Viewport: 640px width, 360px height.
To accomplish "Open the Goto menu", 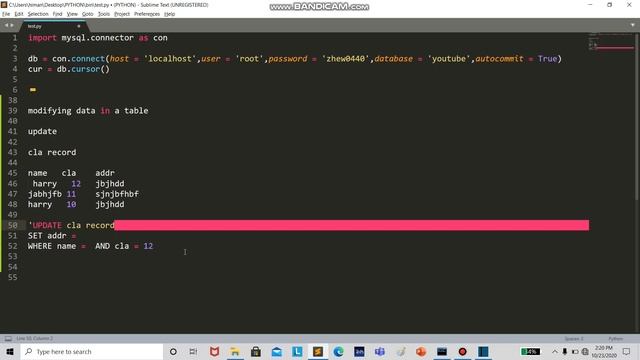I will (x=87, y=14).
